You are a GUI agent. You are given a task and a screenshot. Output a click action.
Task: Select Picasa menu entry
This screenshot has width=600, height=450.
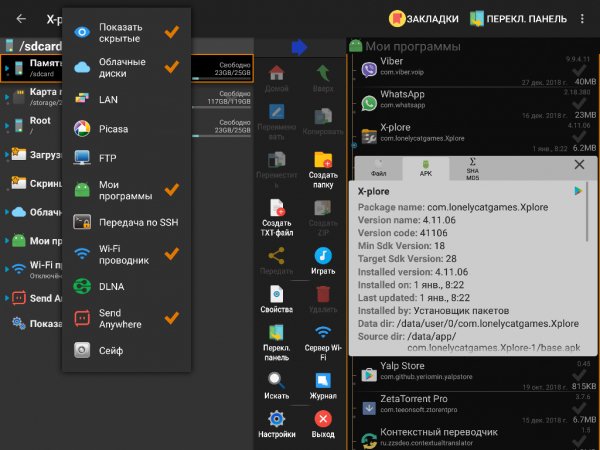click(x=126, y=129)
